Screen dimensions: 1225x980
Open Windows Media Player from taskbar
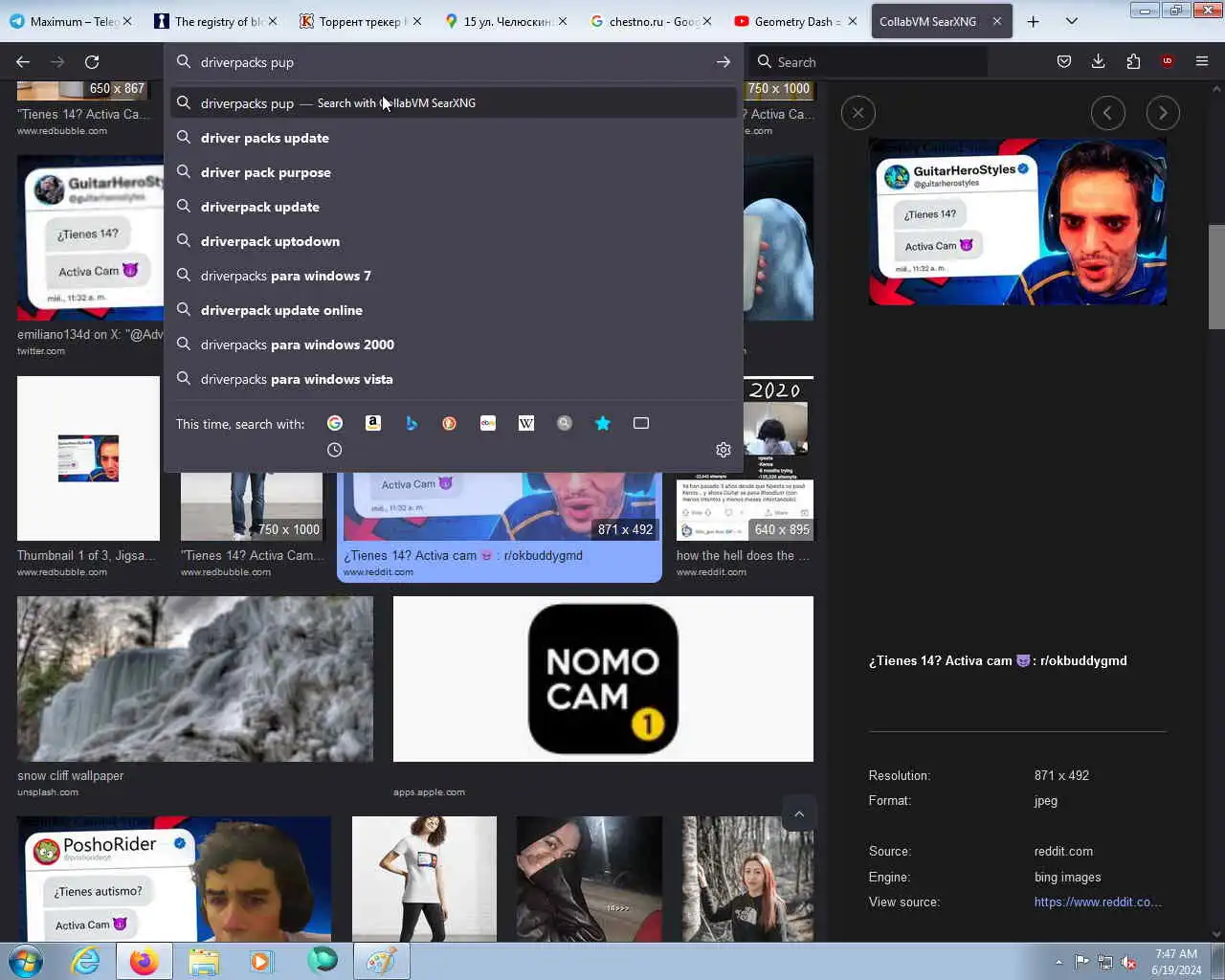pos(260,961)
